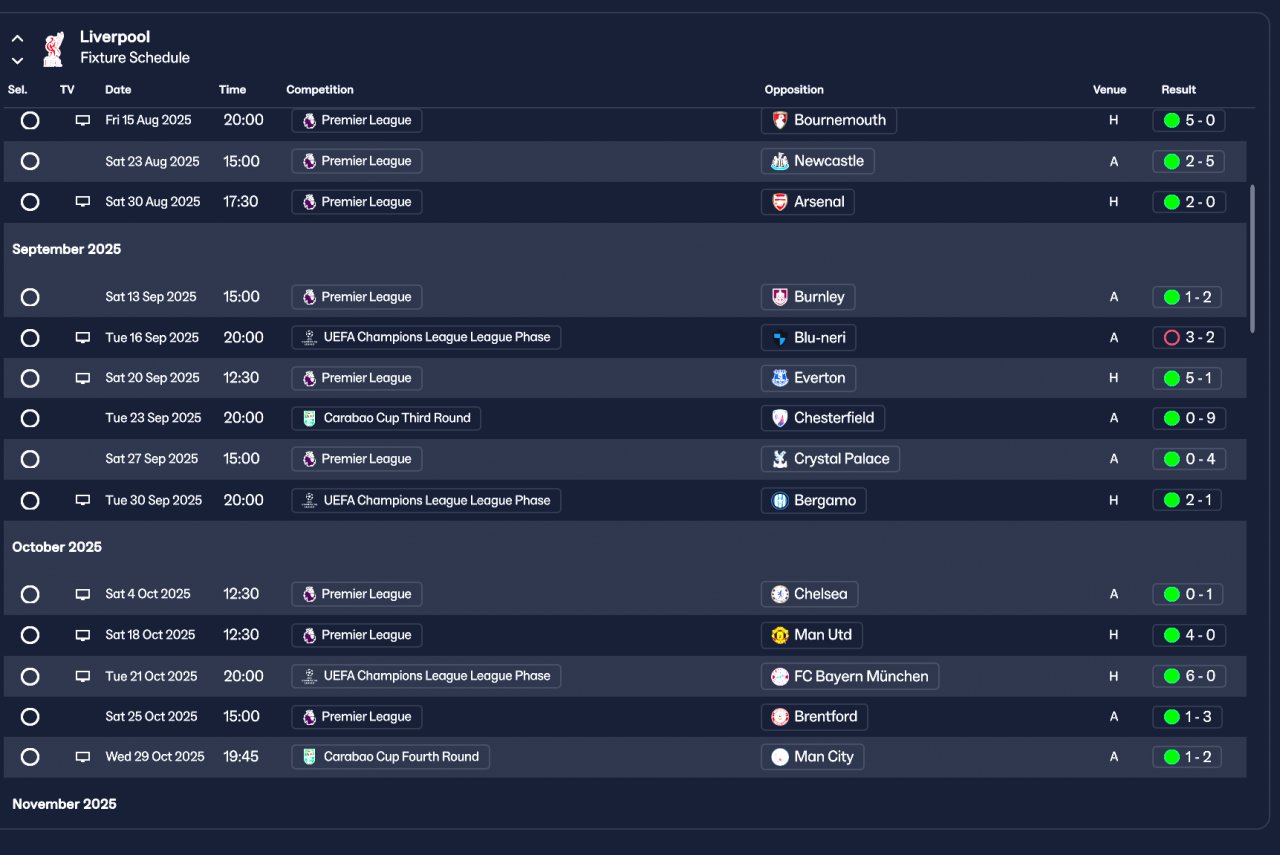
Task: Click Premier League logo in Newcastle row
Action: [309, 161]
